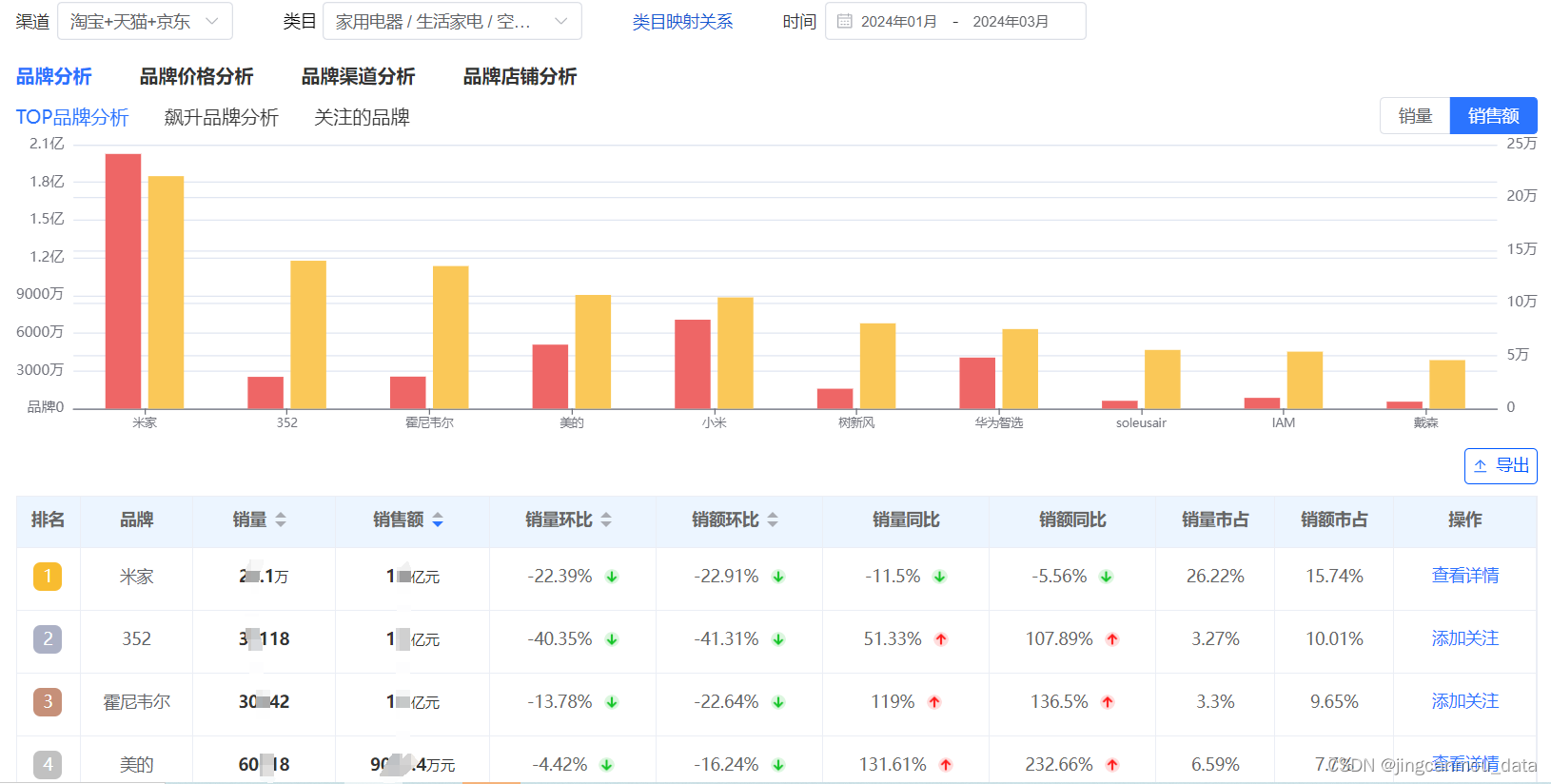Click the 霍尼韦尔 brand name cell
The height and width of the screenshot is (784, 1551).
[136, 702]
